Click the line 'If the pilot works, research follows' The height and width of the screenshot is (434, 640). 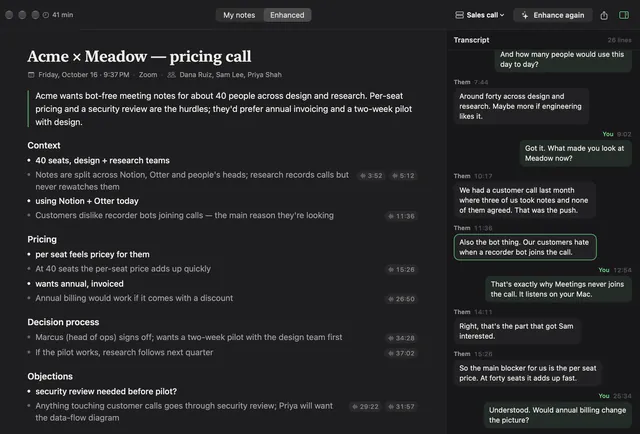[x=124, y=352]
